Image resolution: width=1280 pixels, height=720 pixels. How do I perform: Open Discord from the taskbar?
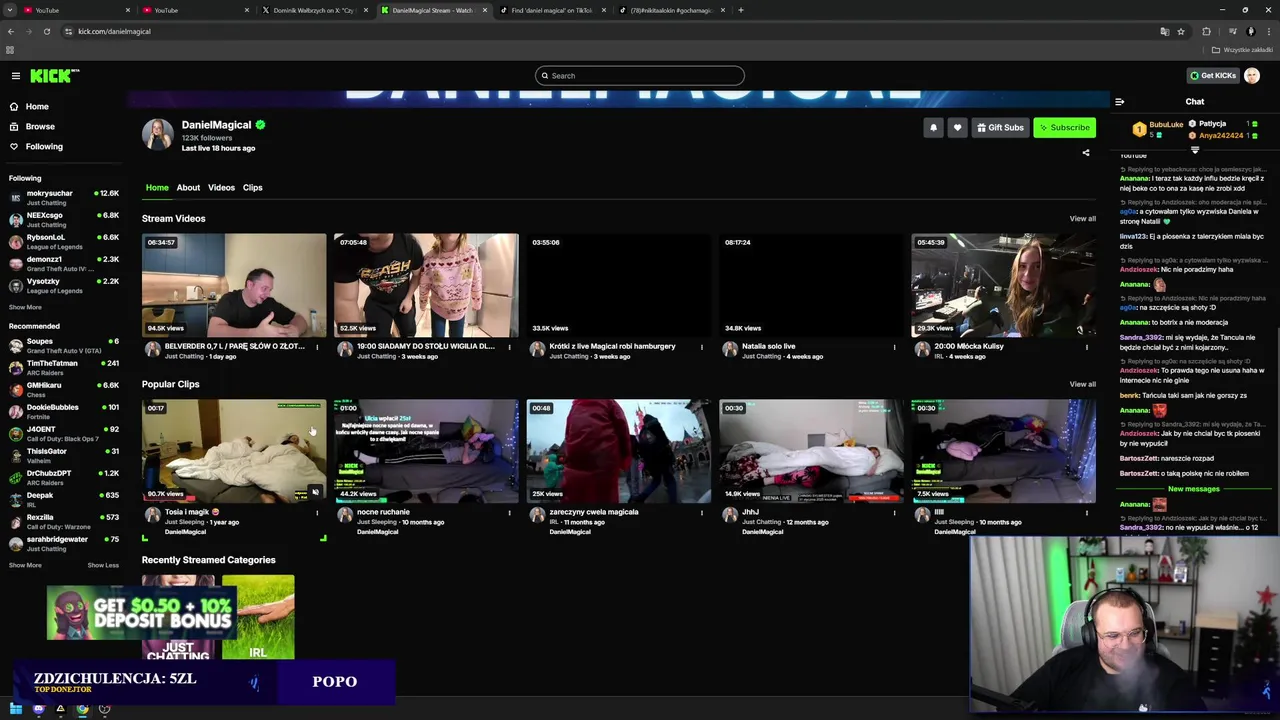[38, 709]
